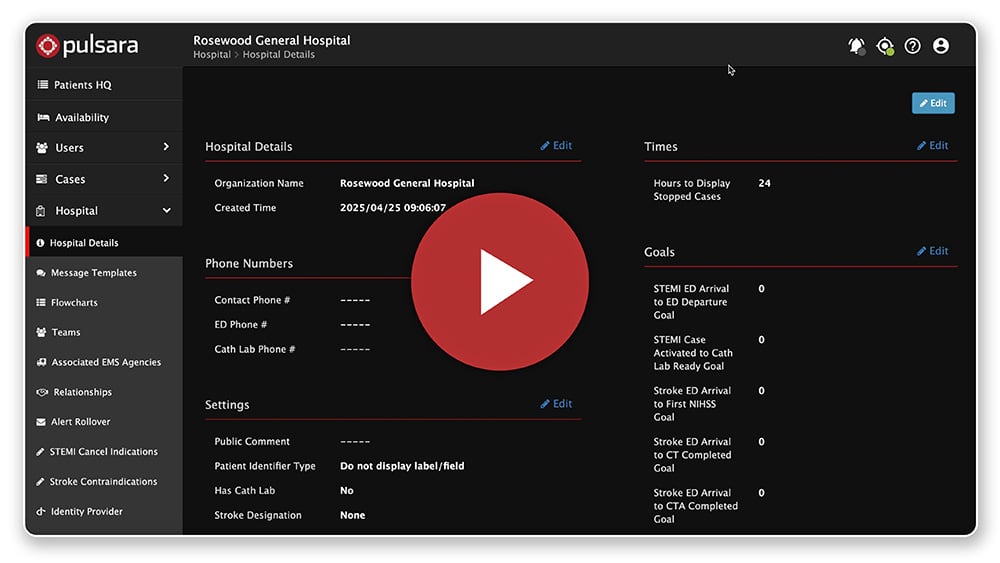Image resolution: width=1000 pixels, height=563 pixels.
Task: Click the Phone Numbers section heading
Action: point(249,263)
